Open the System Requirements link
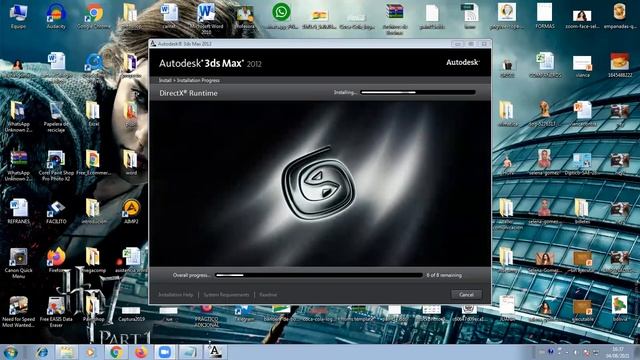The height and width of the screenshot is (360, 640). [226, 295]
